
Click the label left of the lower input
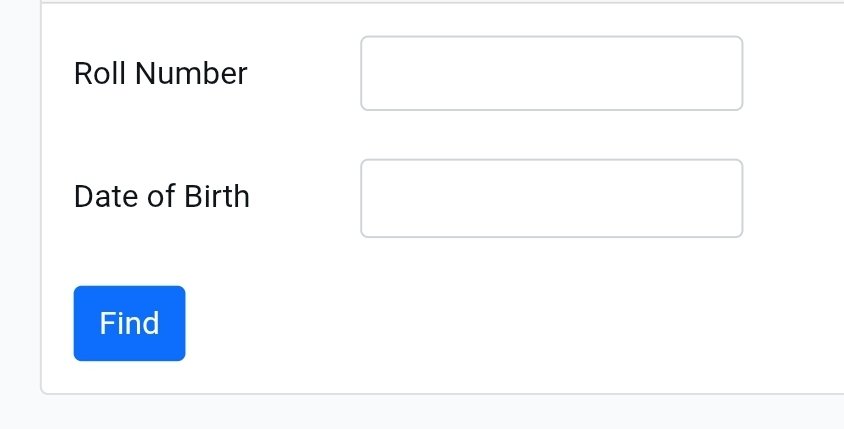161,196
